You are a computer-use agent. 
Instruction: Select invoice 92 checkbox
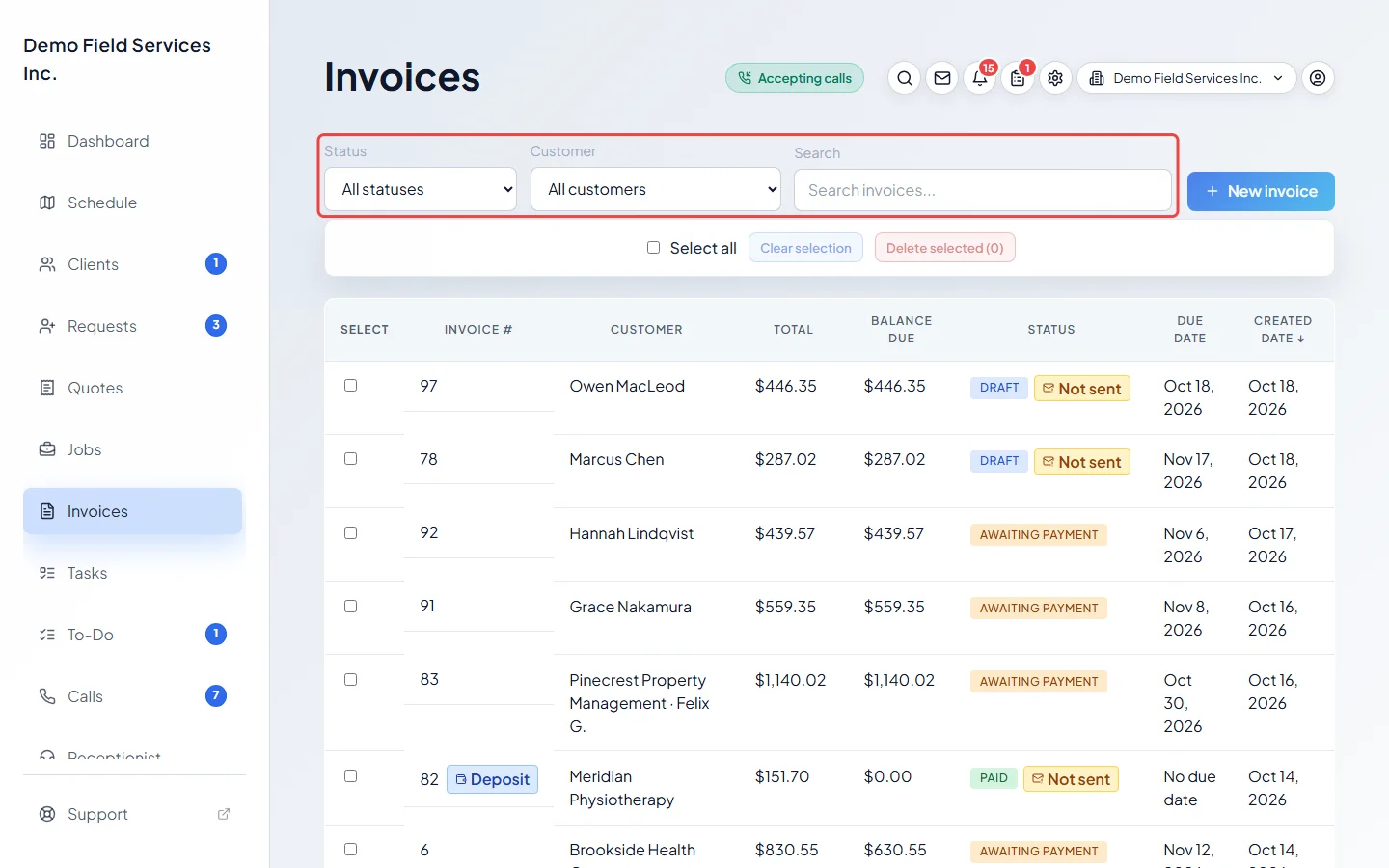tap(351, 533)
